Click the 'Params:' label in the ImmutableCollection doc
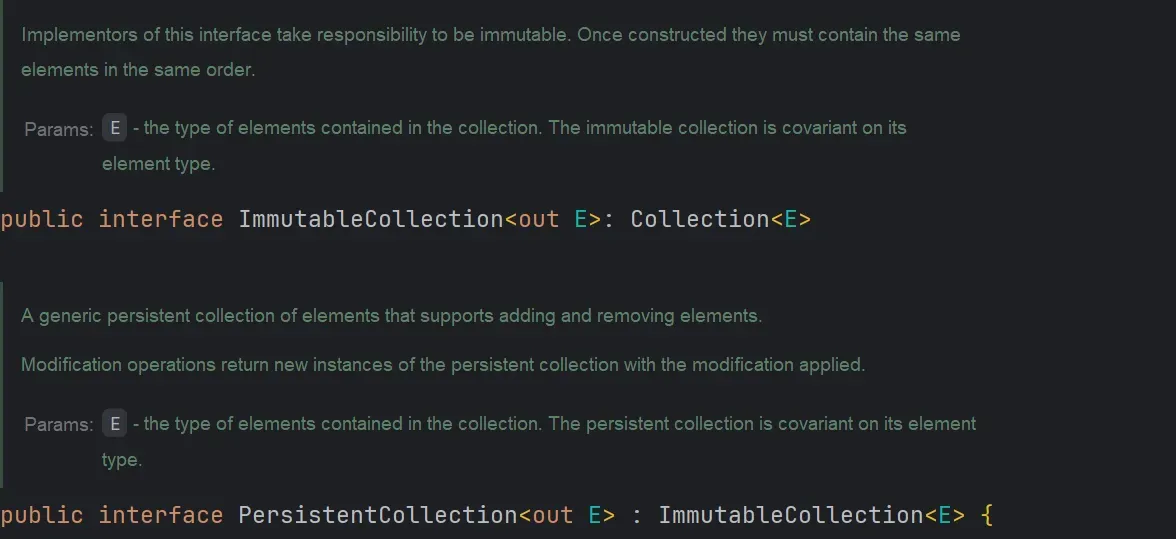This screenshot has height=539, width=1176. click(x=59, y=130)
